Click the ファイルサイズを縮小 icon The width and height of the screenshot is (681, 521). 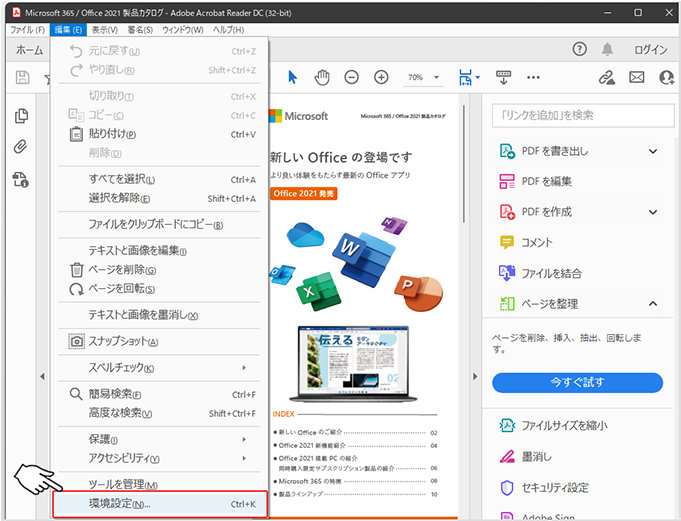(506, 425)
